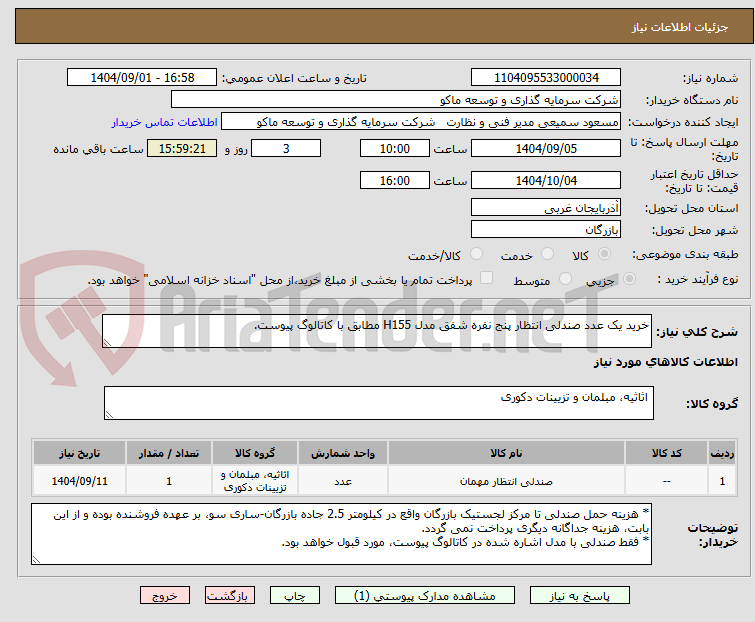Click the remaining time field 15:59:21
Viewport: 755px width, 622px height.
coord(182,148)
